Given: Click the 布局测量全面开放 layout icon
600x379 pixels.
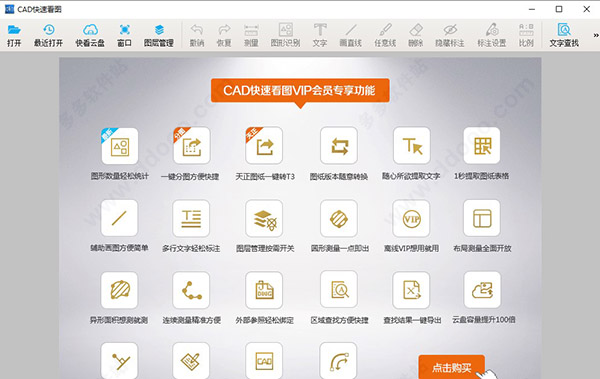Looking at the screenshot, I should [482, 218].
